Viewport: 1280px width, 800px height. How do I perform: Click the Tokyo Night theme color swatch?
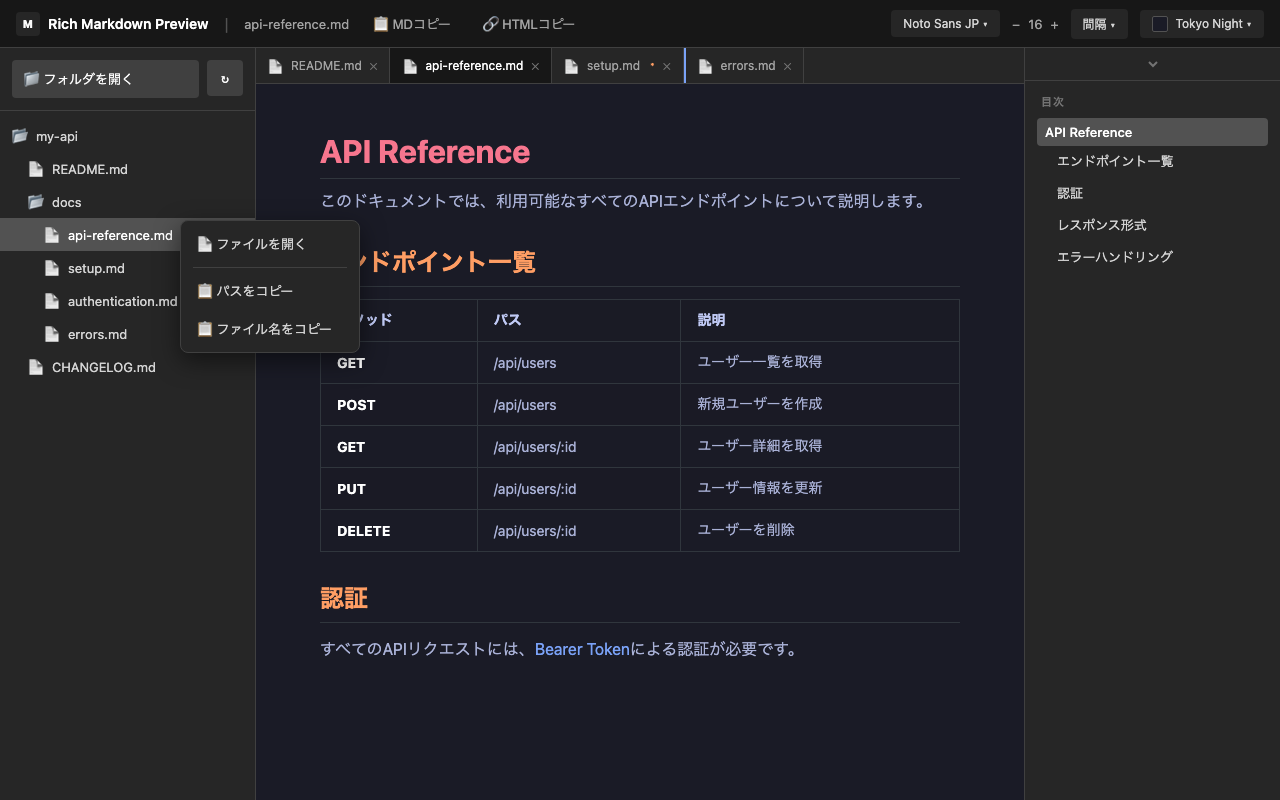[x=1160, y=24]
